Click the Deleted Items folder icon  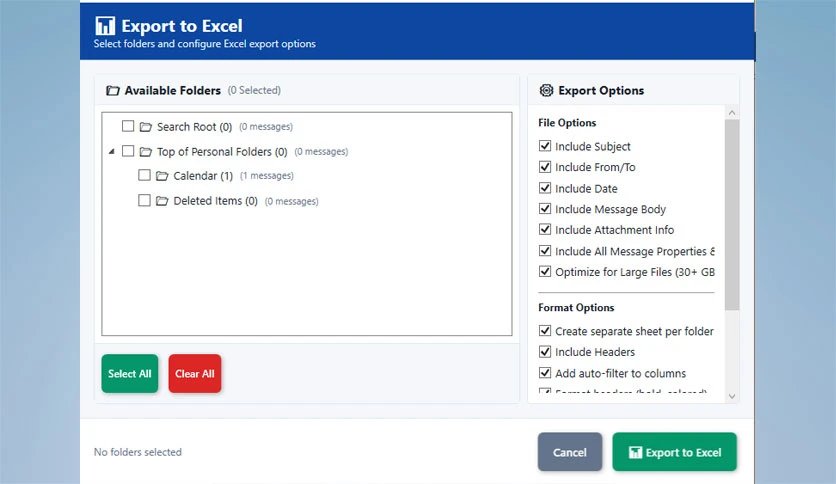coord(162,201)
